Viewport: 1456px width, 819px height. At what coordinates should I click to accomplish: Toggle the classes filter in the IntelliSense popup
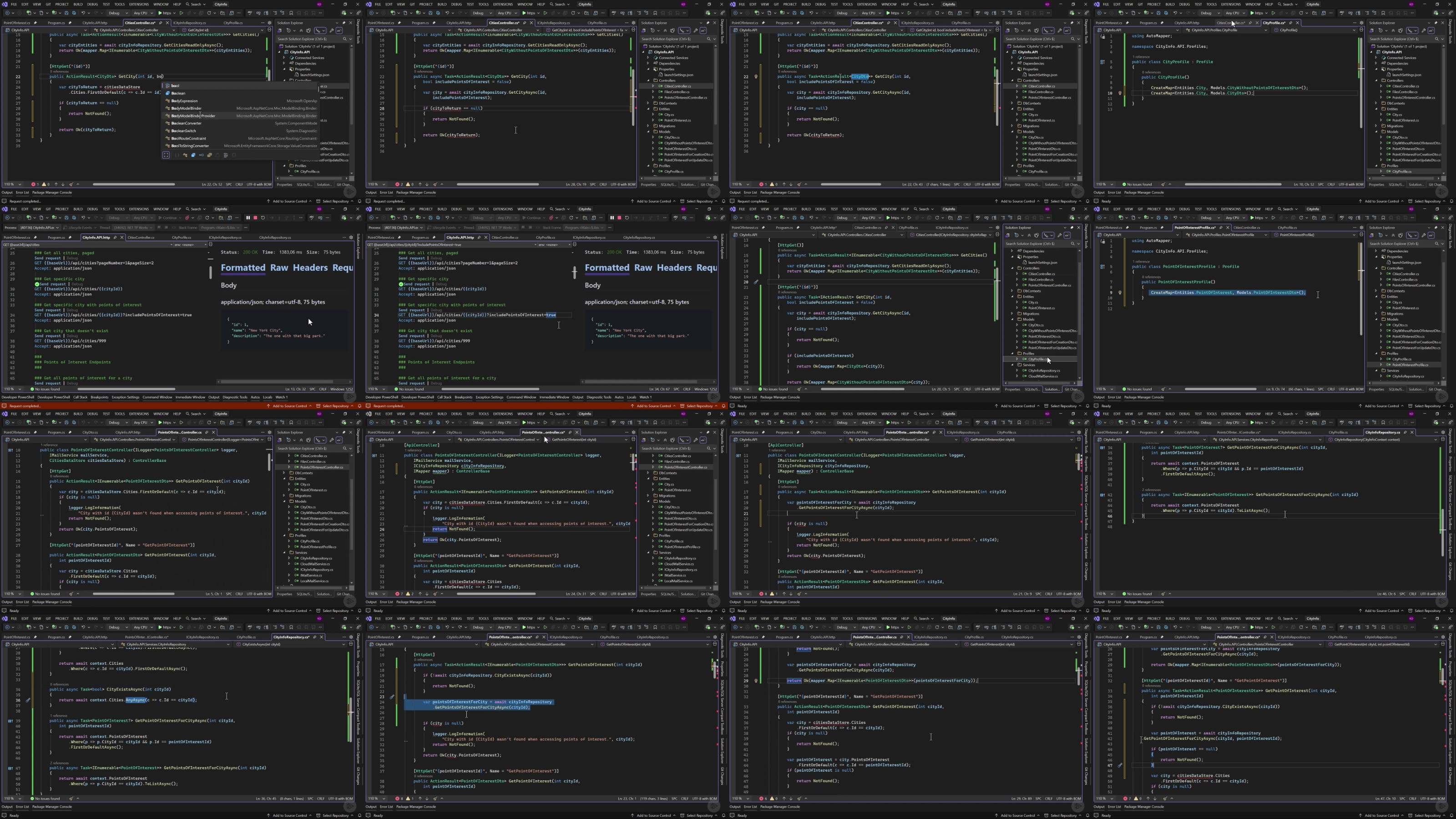[185, 156]
